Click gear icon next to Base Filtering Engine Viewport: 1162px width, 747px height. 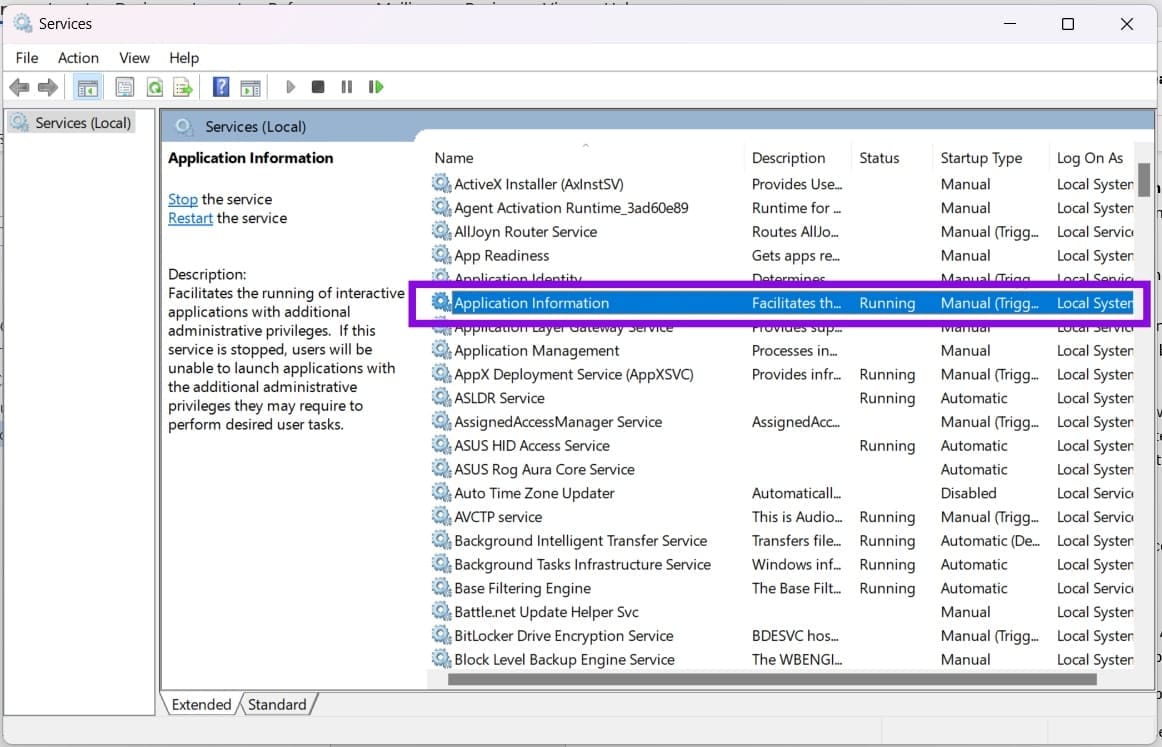pos(442,587)
